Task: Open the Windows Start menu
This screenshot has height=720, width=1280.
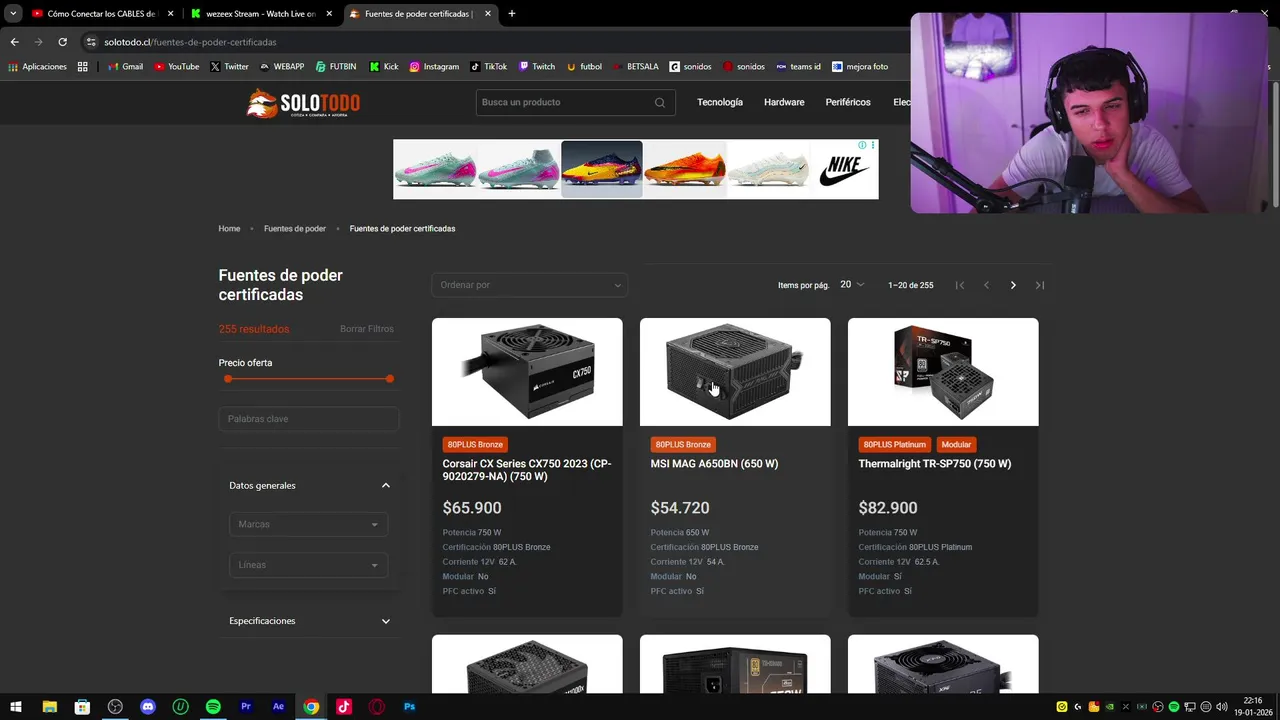Action: (16, 707)
